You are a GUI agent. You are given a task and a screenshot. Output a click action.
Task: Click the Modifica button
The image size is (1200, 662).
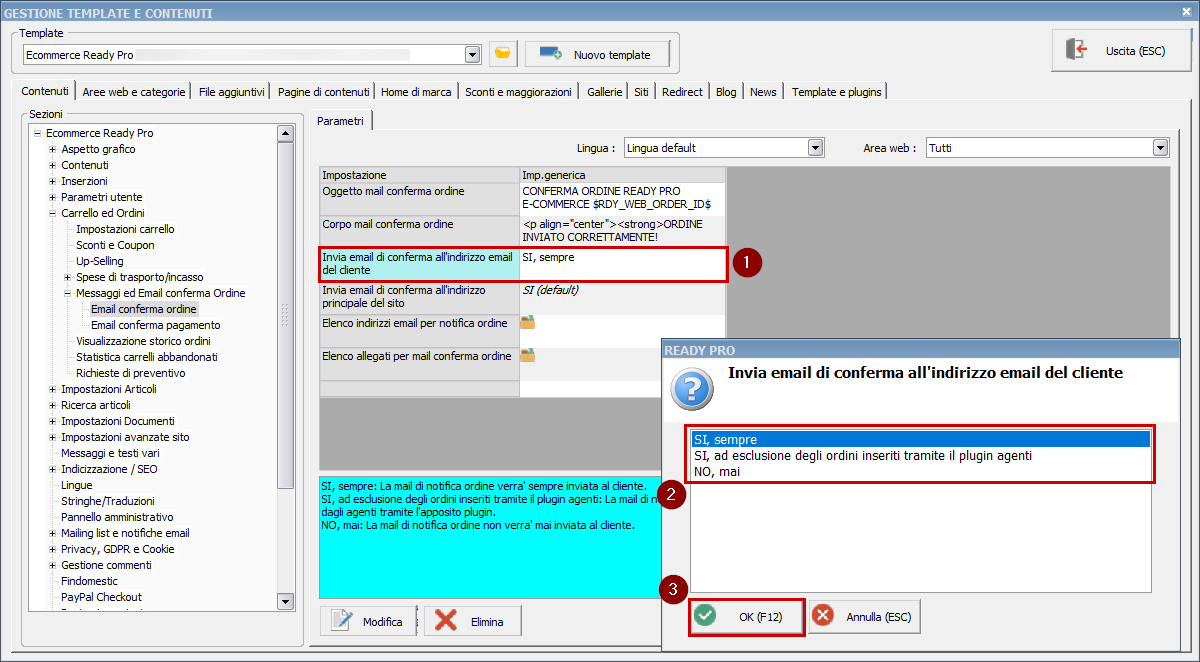point(370,621)
